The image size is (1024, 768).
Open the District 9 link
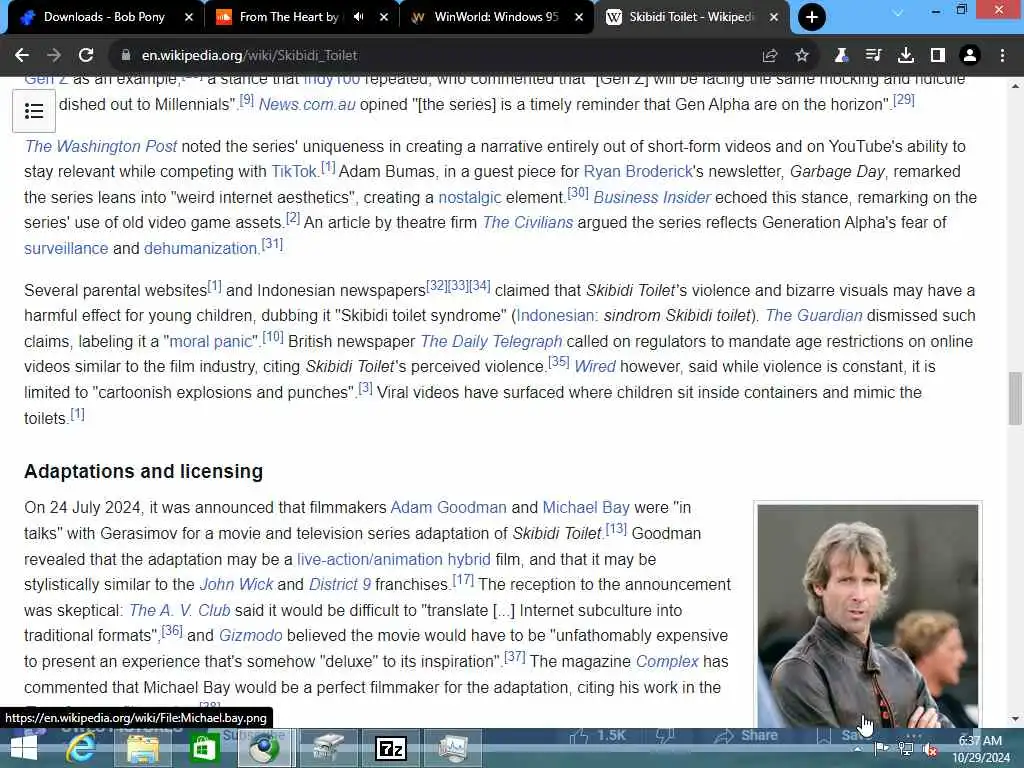coord(340,584)
